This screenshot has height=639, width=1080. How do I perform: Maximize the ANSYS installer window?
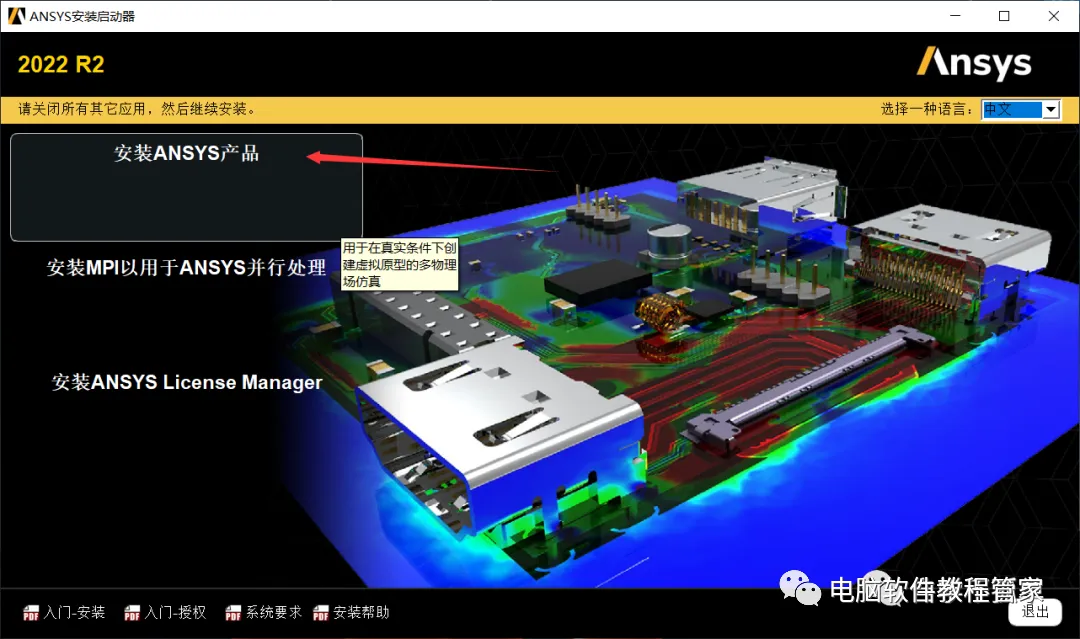point(1004,16)
